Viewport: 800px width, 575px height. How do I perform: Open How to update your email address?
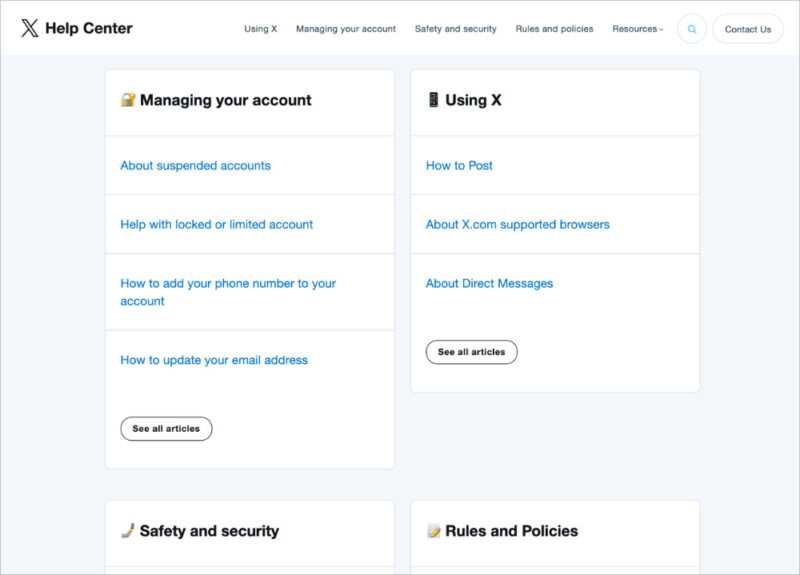(x=214, y=360)
